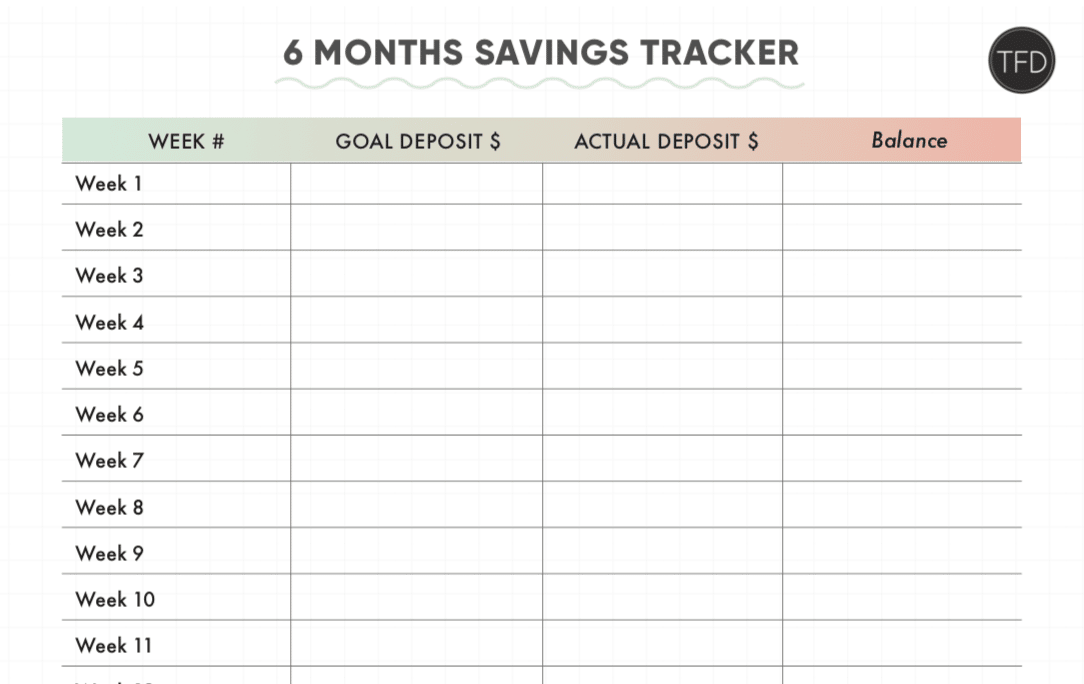Click the Week 3 balance cell

pyautogui.click(x=902, y=274)
